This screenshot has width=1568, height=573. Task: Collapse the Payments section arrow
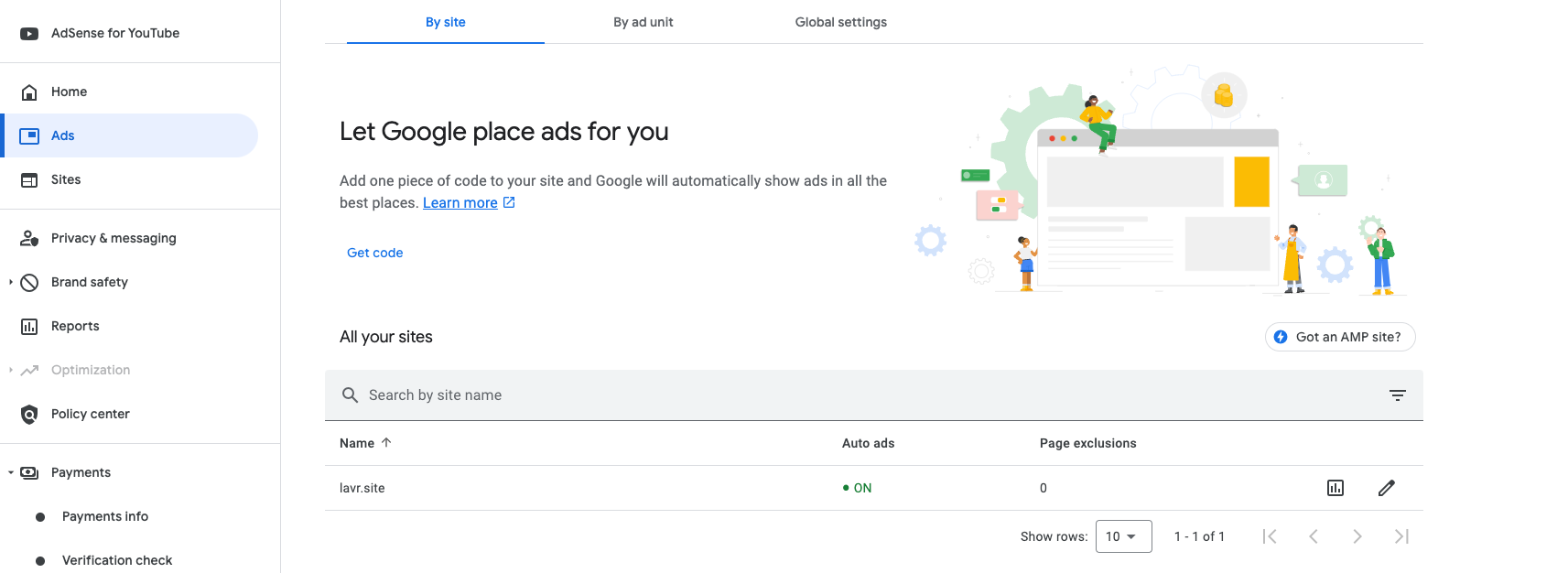[x=11, y=473]
